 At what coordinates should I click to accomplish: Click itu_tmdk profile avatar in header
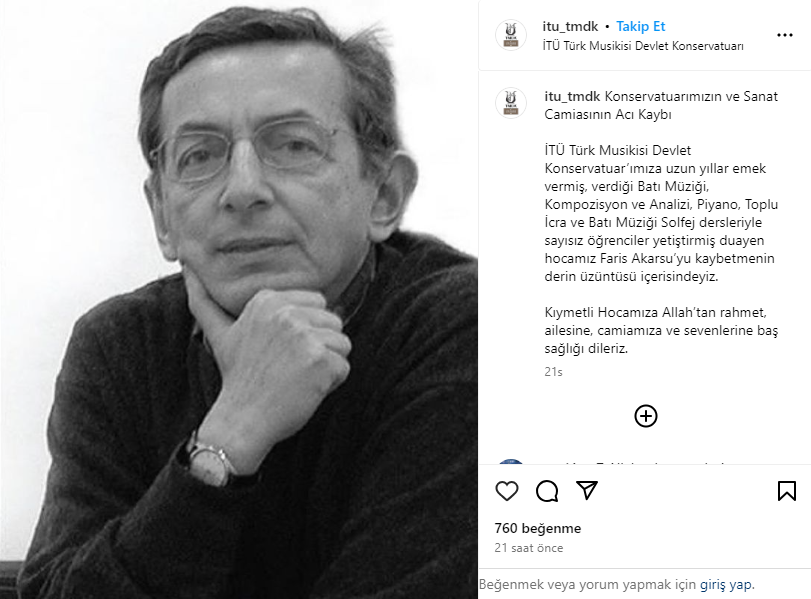coord(511,35)
